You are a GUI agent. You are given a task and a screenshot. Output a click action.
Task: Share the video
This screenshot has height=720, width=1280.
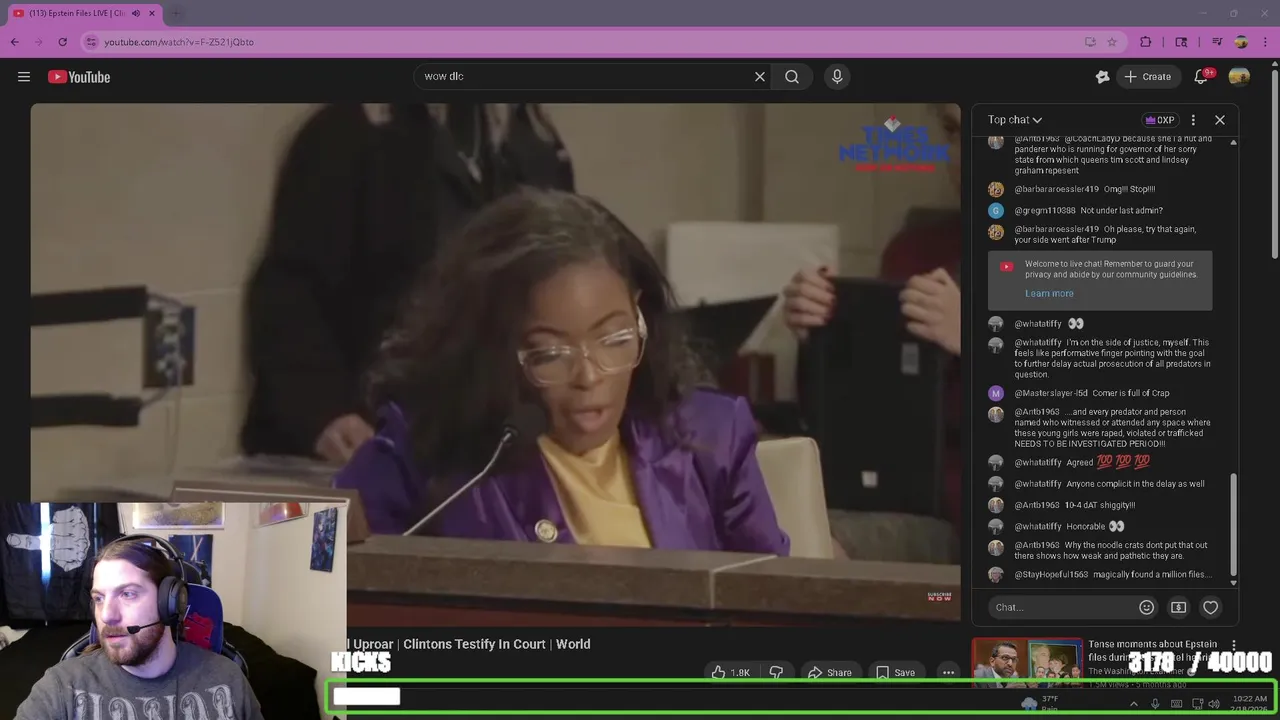[x=830, y=672]
